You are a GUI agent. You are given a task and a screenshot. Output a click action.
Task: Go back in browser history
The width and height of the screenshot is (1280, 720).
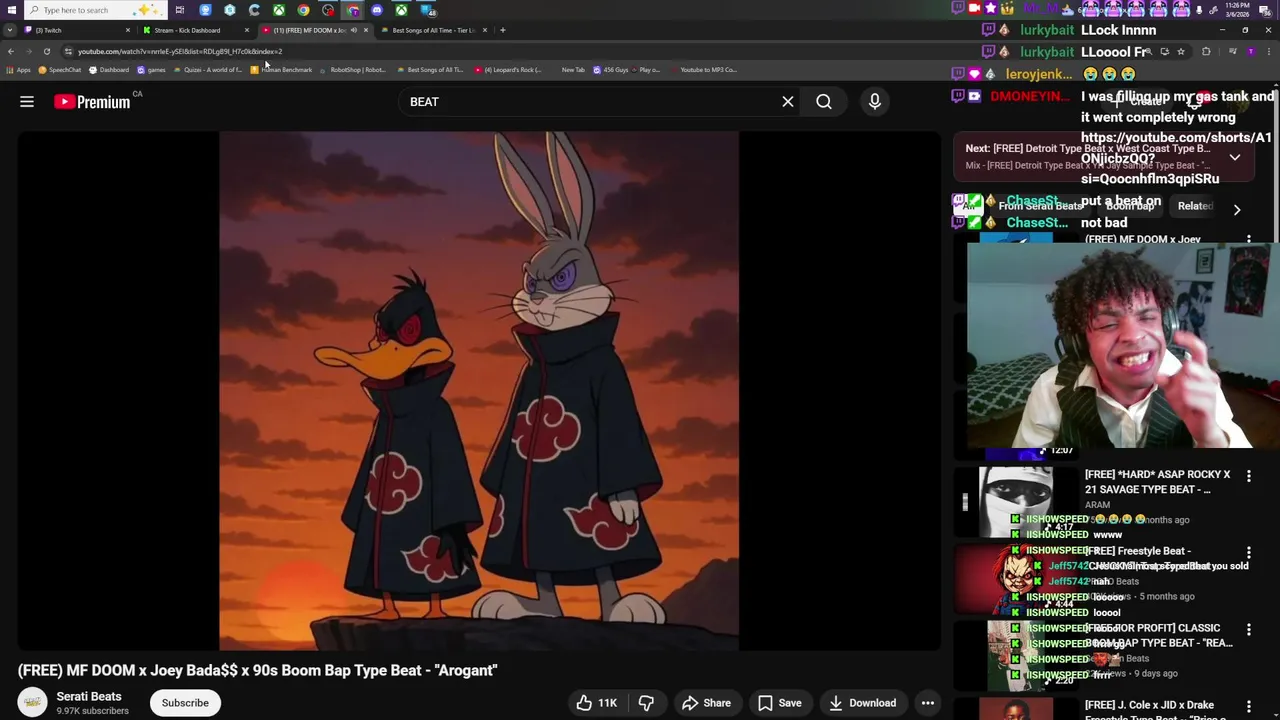(x=11, y=51)
